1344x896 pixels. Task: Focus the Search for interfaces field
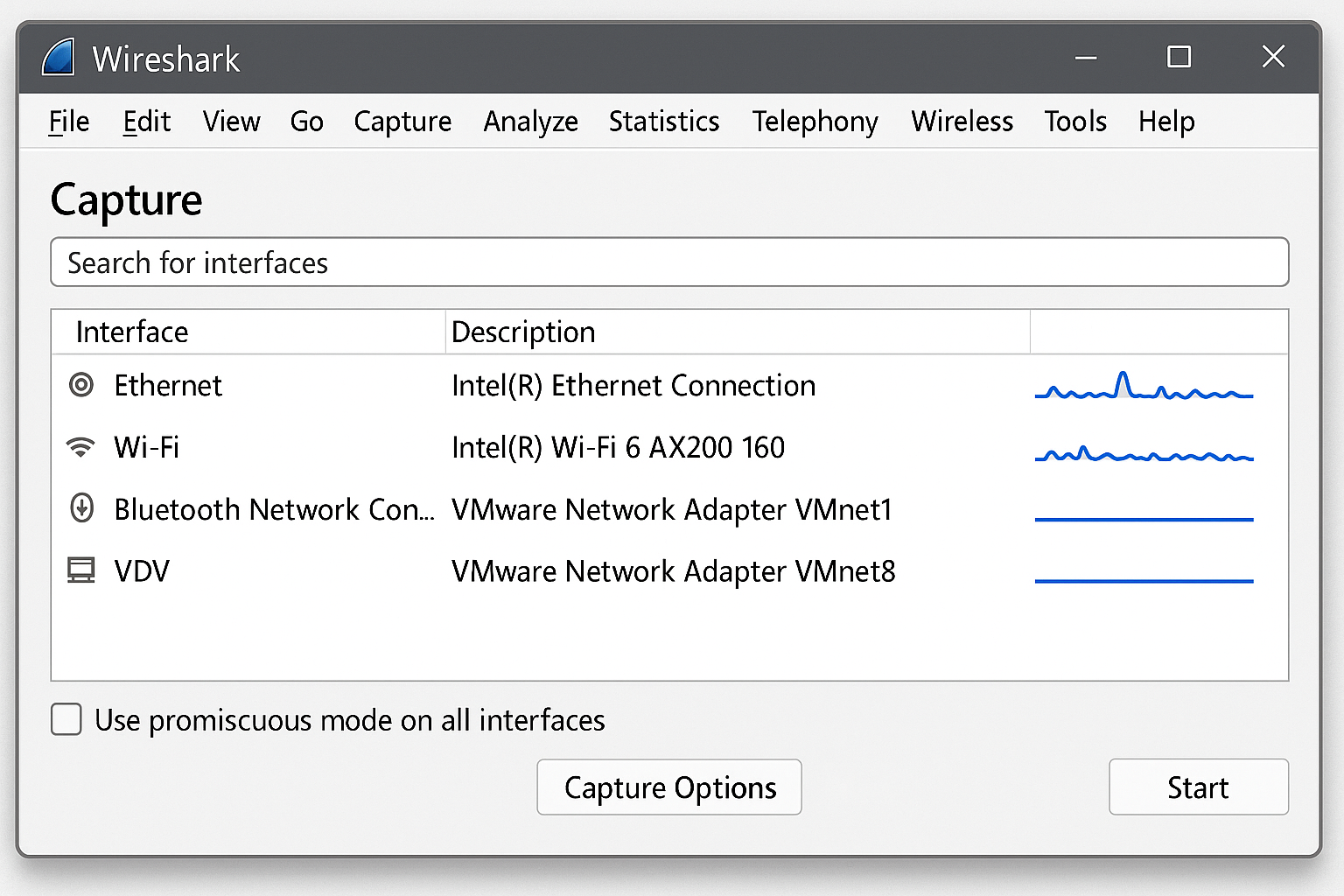point(669,262)
